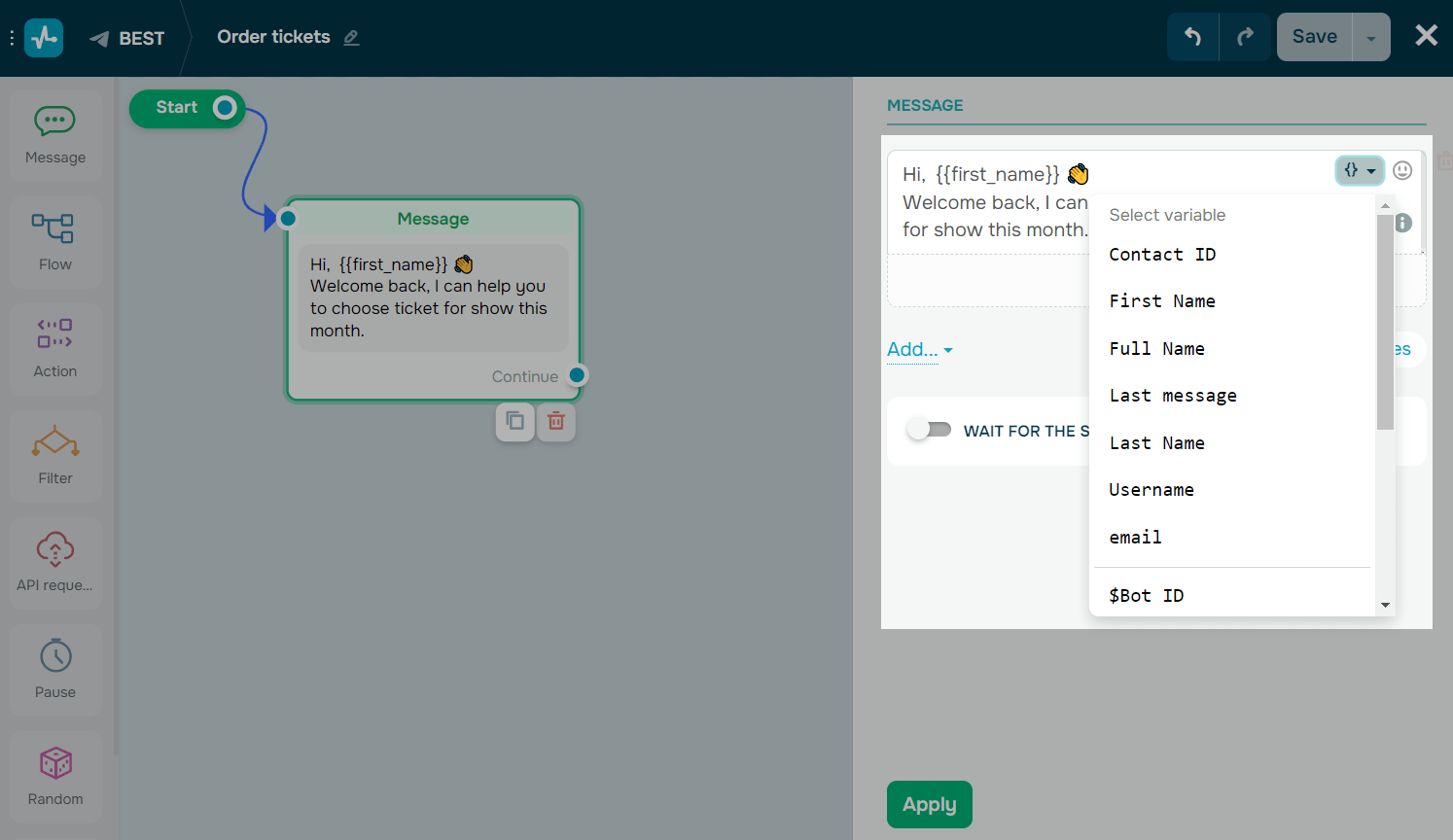
Task: Click the variable list scrollbar thumb
Action: [x=1385, y=322]
